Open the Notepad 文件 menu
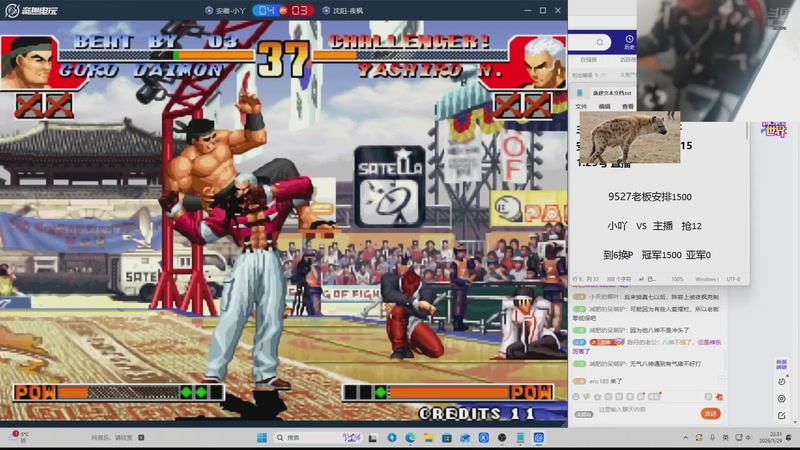The height and width of the screenshot is (450, 800). coord(581,106)
